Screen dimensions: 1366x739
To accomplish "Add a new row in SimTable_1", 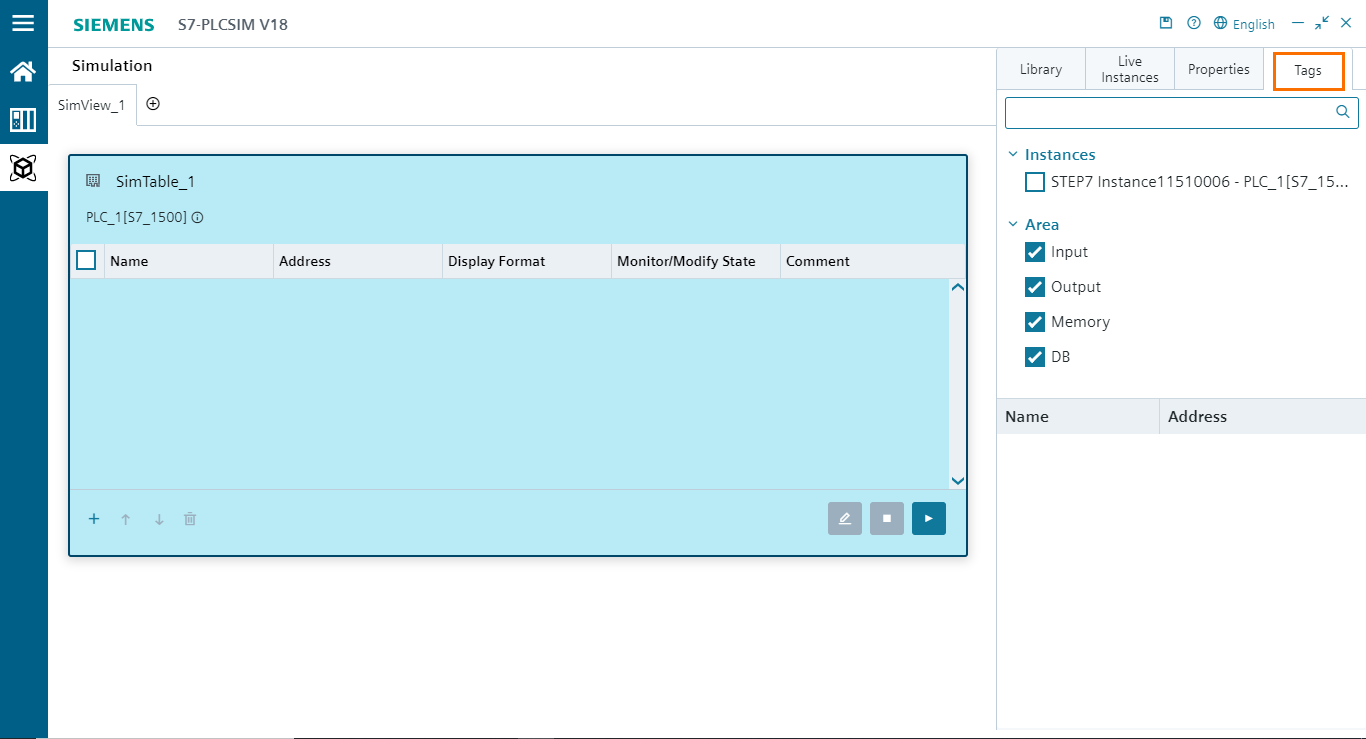I will coord(93,518).
